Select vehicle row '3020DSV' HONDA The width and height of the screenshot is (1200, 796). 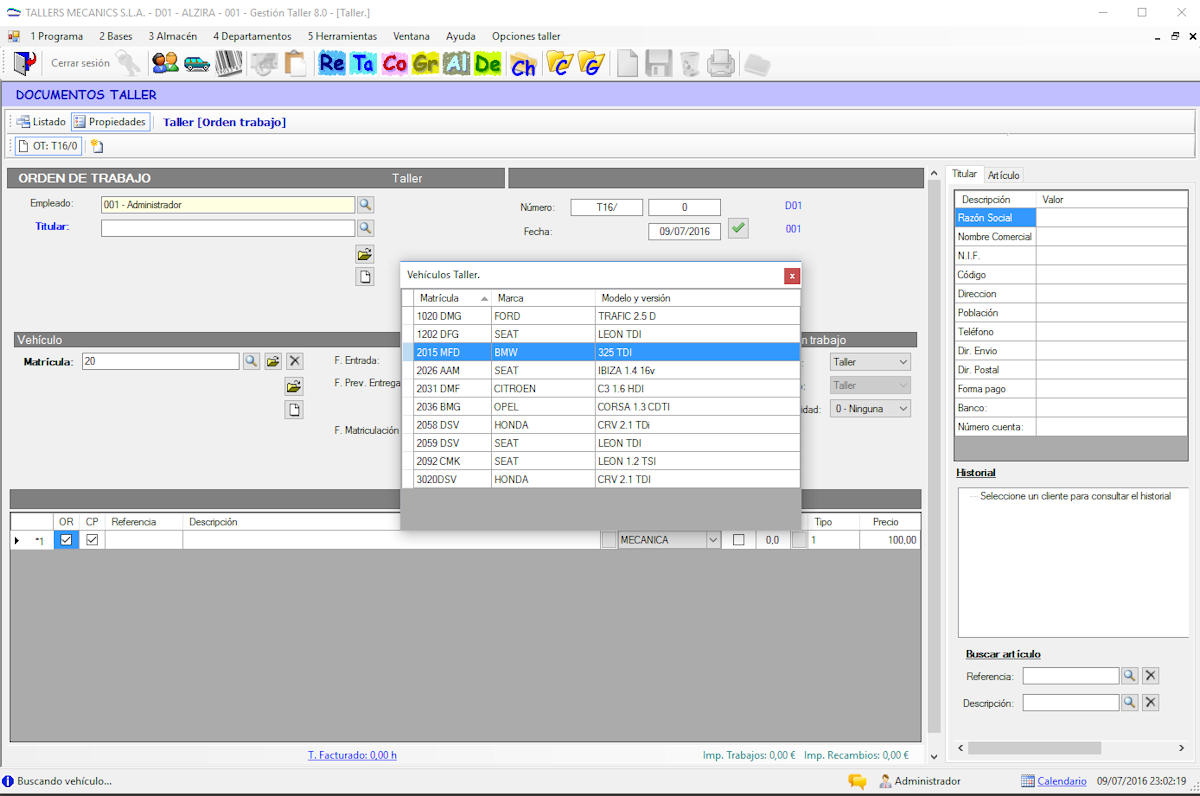(601, 479)
